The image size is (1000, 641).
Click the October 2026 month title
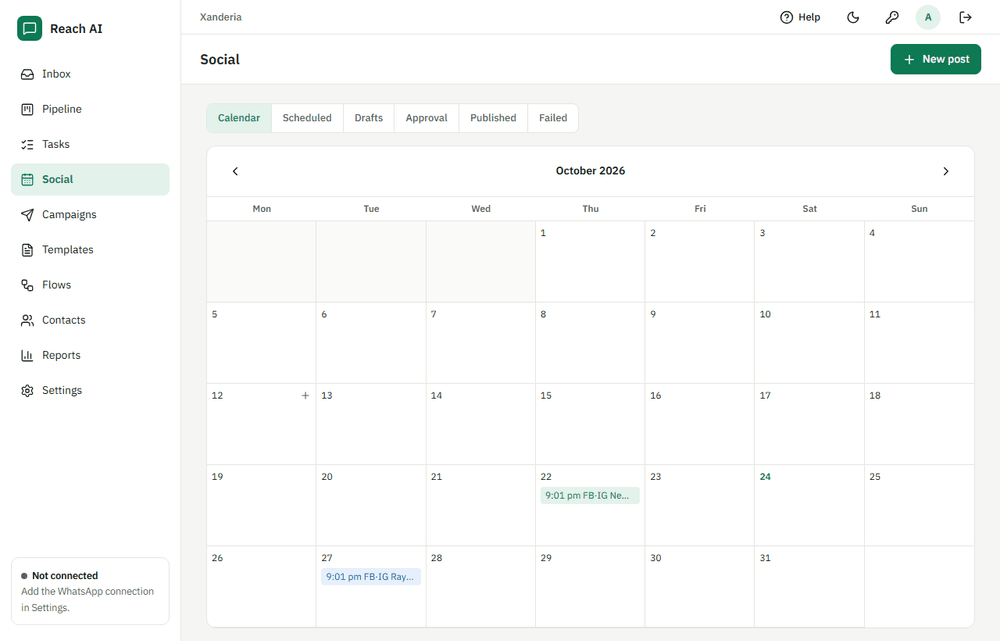point(590,171)
